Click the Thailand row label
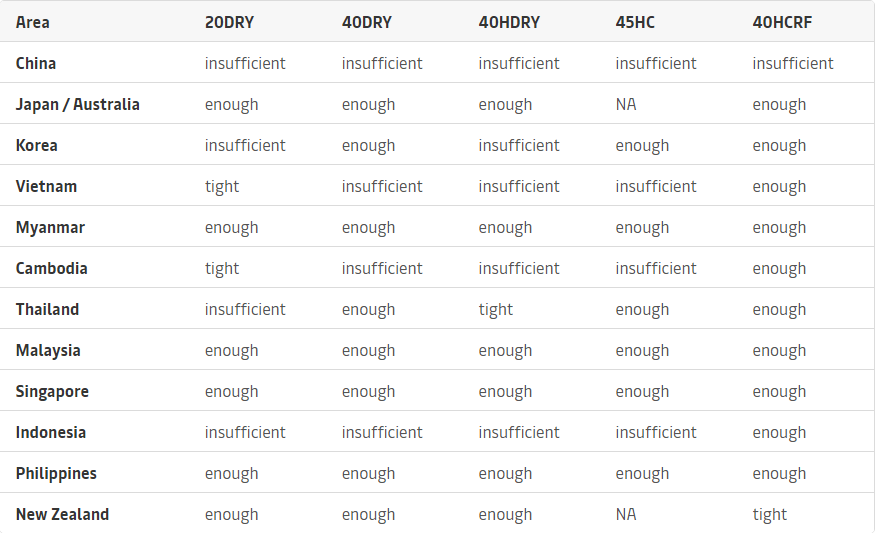 coord(47,309)
